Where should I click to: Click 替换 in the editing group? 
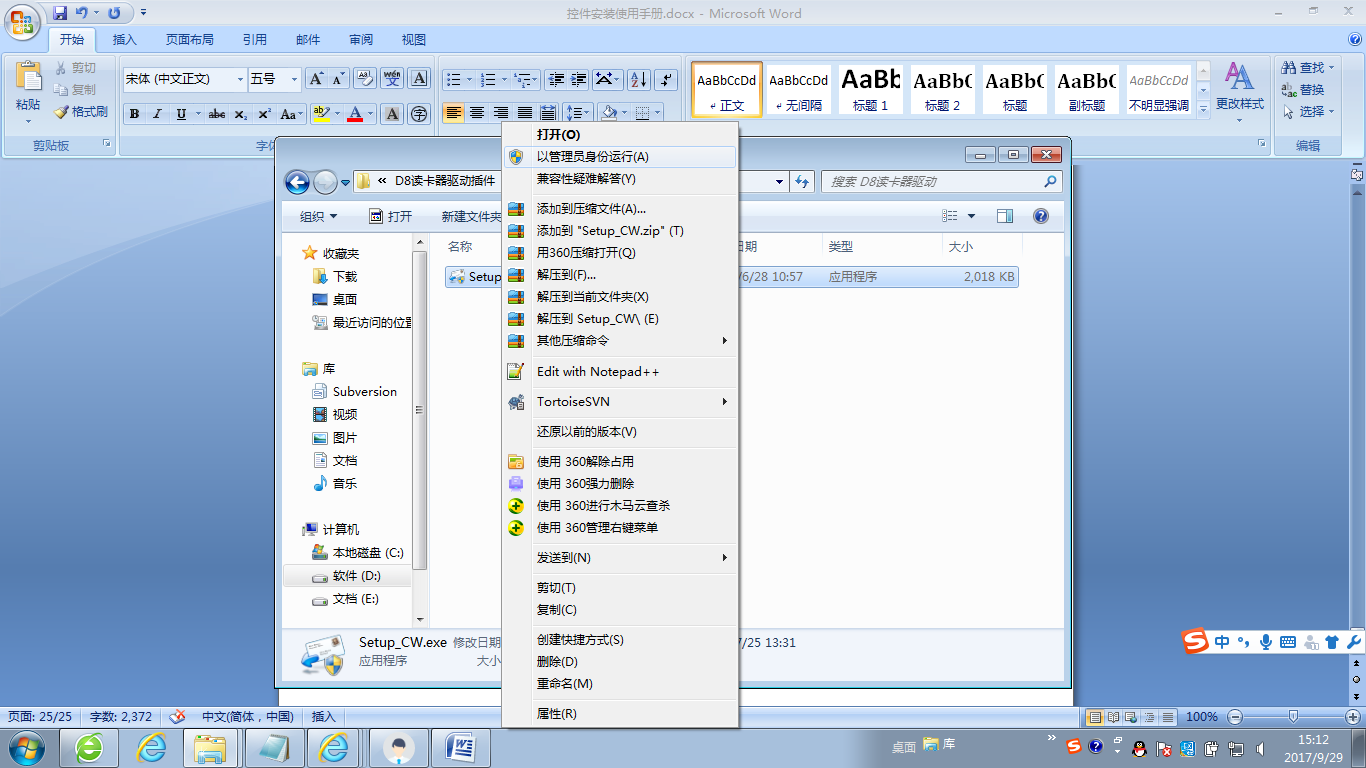click(1303, 90)
